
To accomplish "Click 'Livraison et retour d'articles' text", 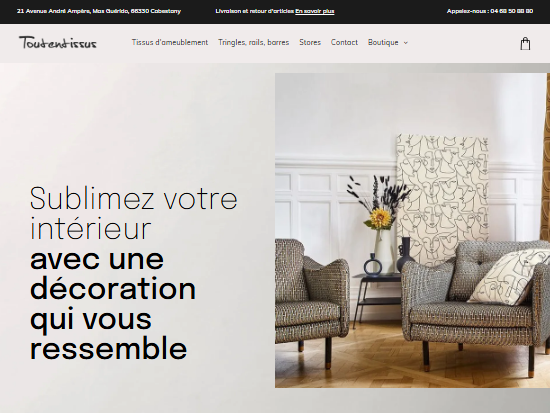I will coord(255,11).
